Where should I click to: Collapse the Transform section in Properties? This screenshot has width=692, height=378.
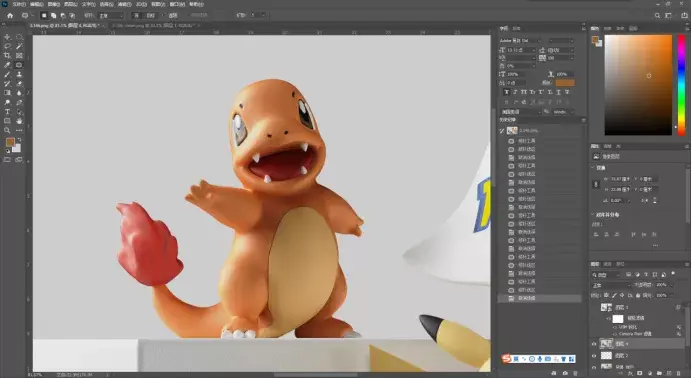pos(593,168)
